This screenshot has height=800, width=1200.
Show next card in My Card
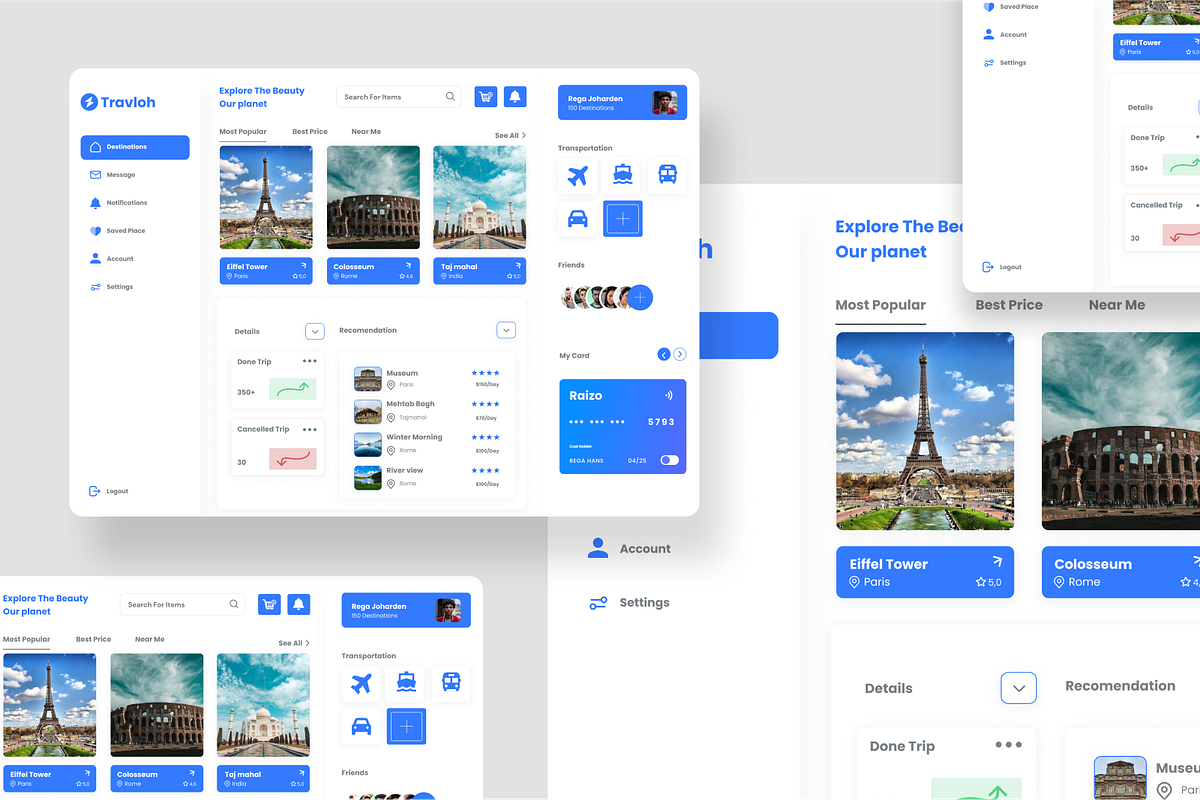[x=680, y=354]
